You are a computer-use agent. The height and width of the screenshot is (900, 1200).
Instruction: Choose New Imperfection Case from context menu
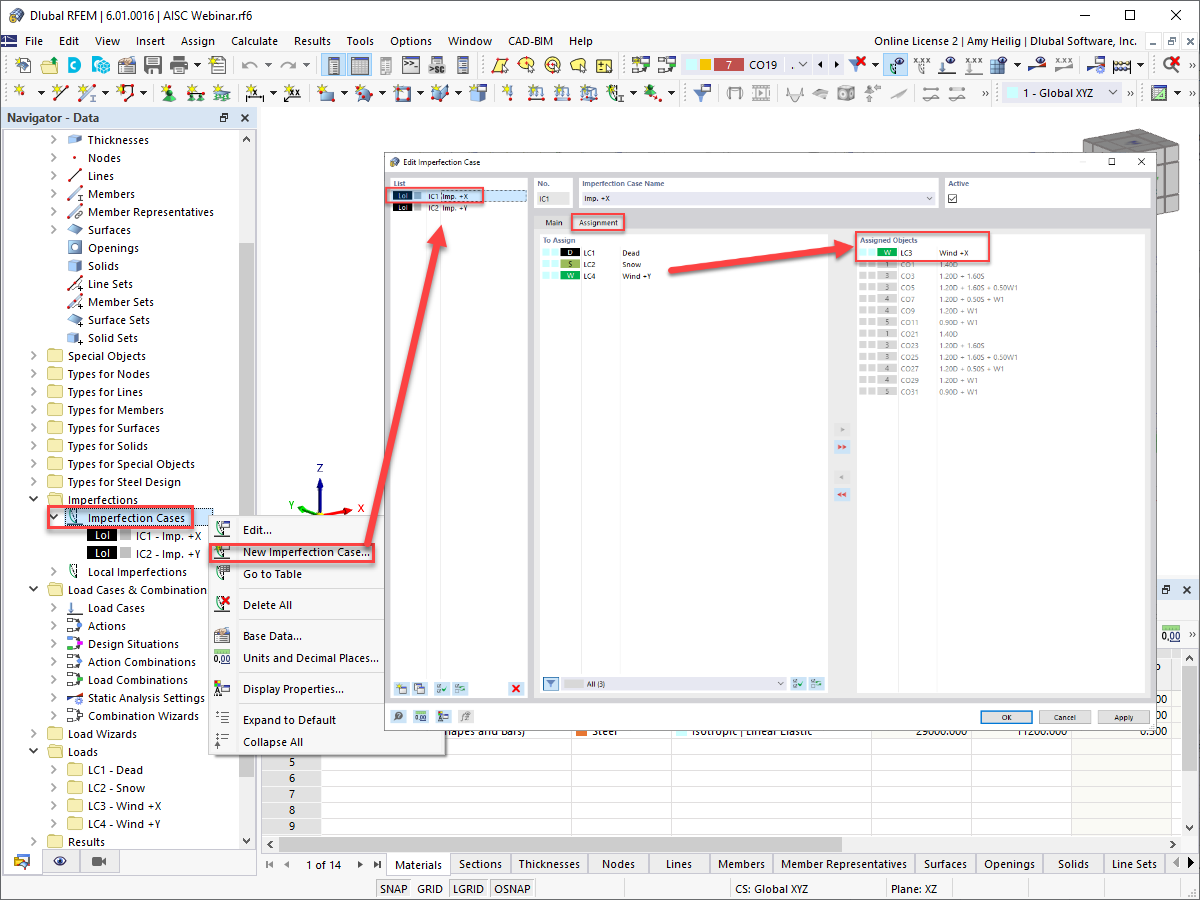click(306, 552)
